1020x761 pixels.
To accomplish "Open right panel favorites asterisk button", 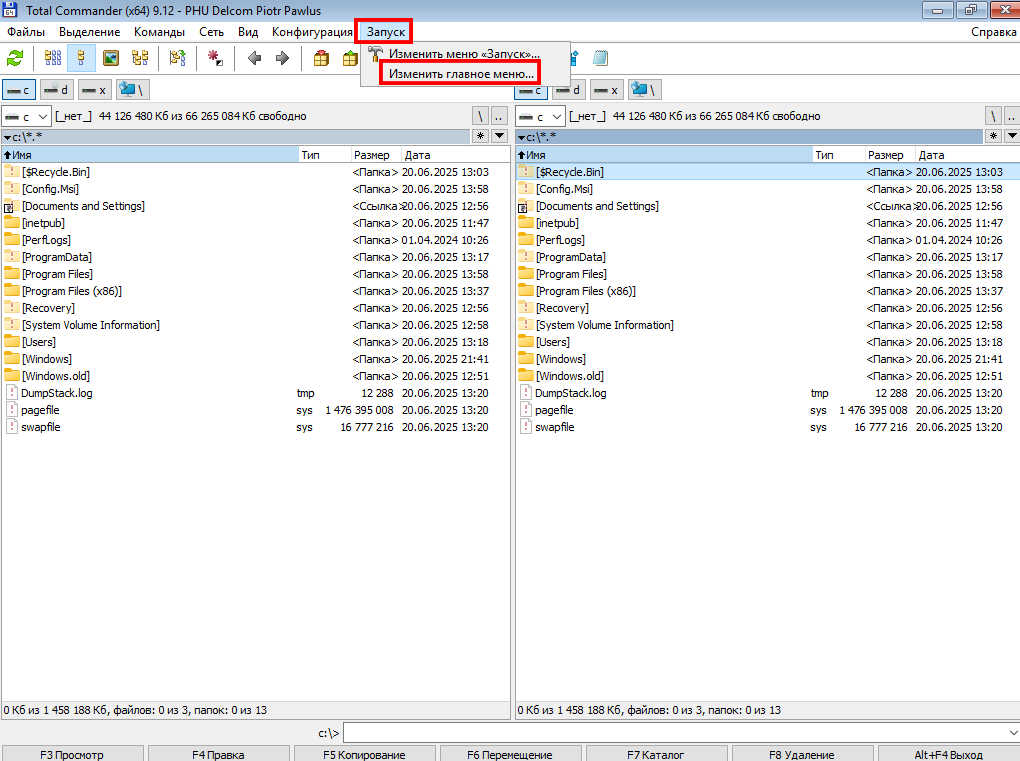I will coord(993,136).
